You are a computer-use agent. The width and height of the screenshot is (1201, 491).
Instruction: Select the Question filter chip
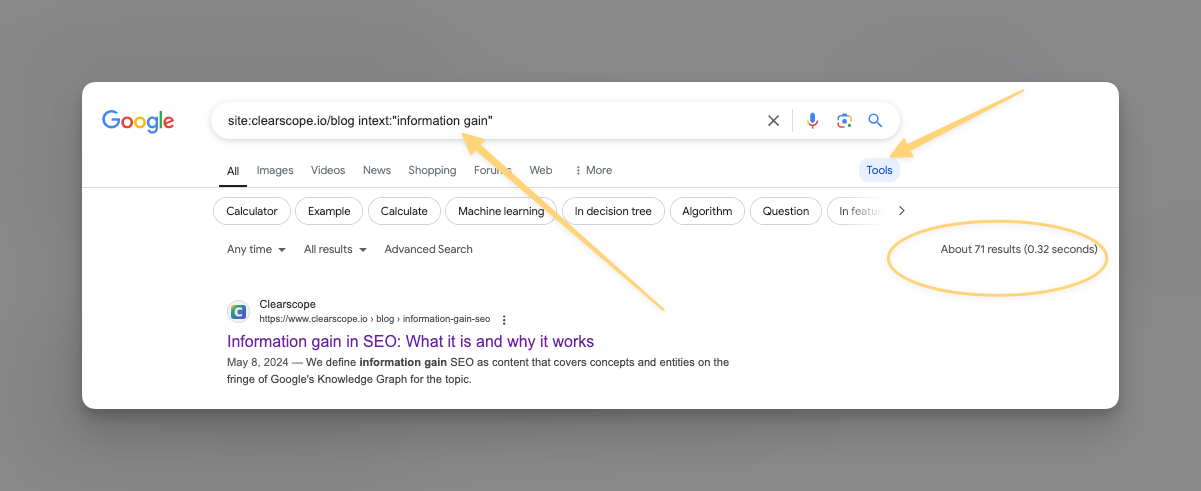tap(786, 211)
